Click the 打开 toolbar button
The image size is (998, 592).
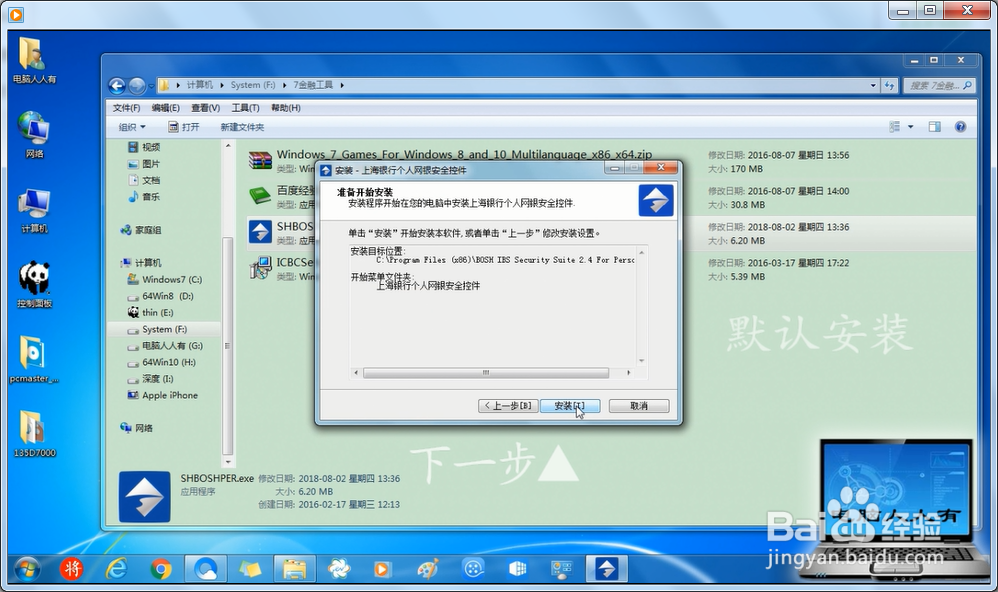point(184,127)
